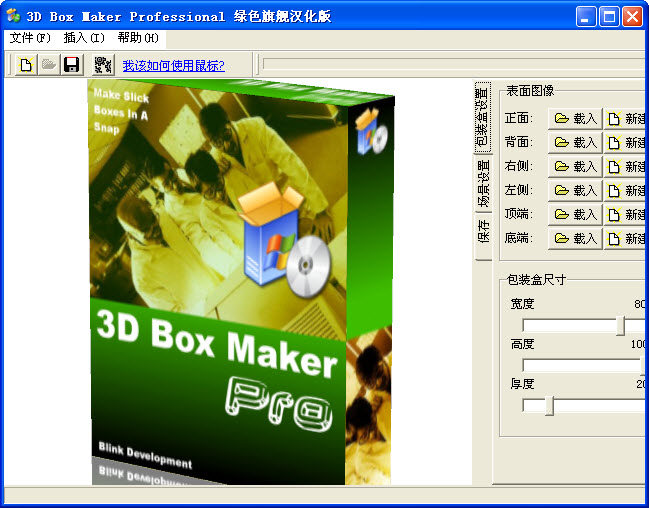Click the Save floppy disk icon

click(x=72, y=65)
